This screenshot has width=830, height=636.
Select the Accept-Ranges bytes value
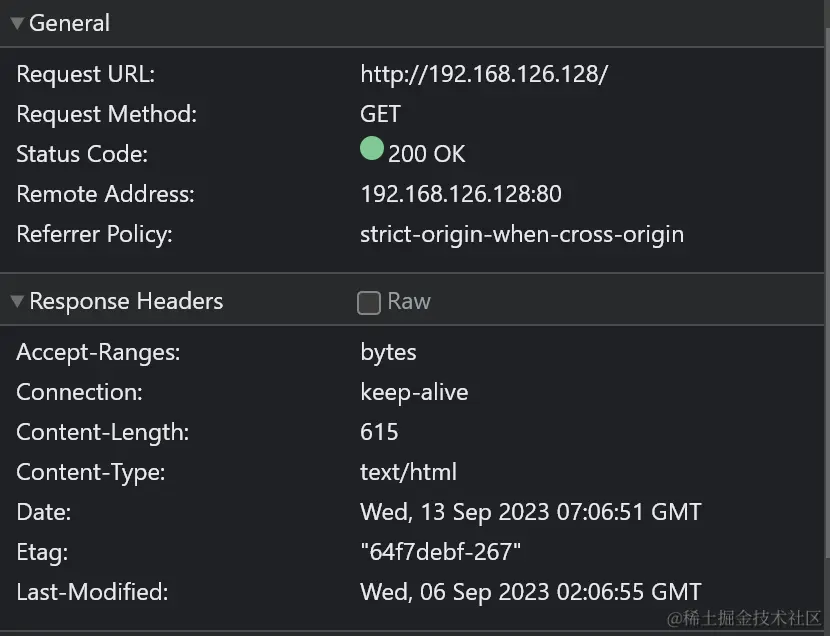click(388, 352)
